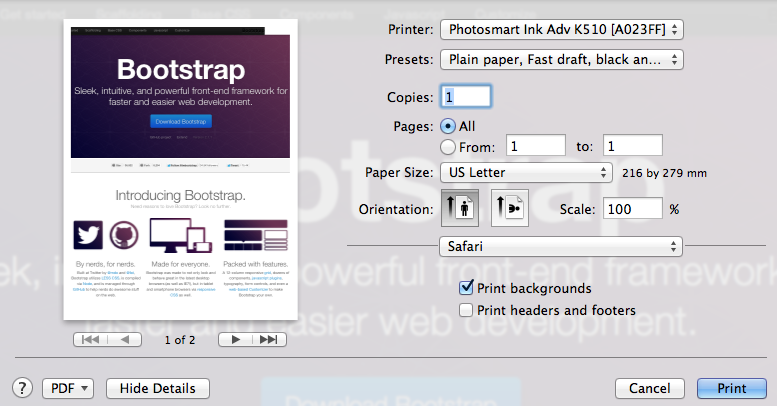Click Hide Details button
Screen dimensions: 777x406
158,388
